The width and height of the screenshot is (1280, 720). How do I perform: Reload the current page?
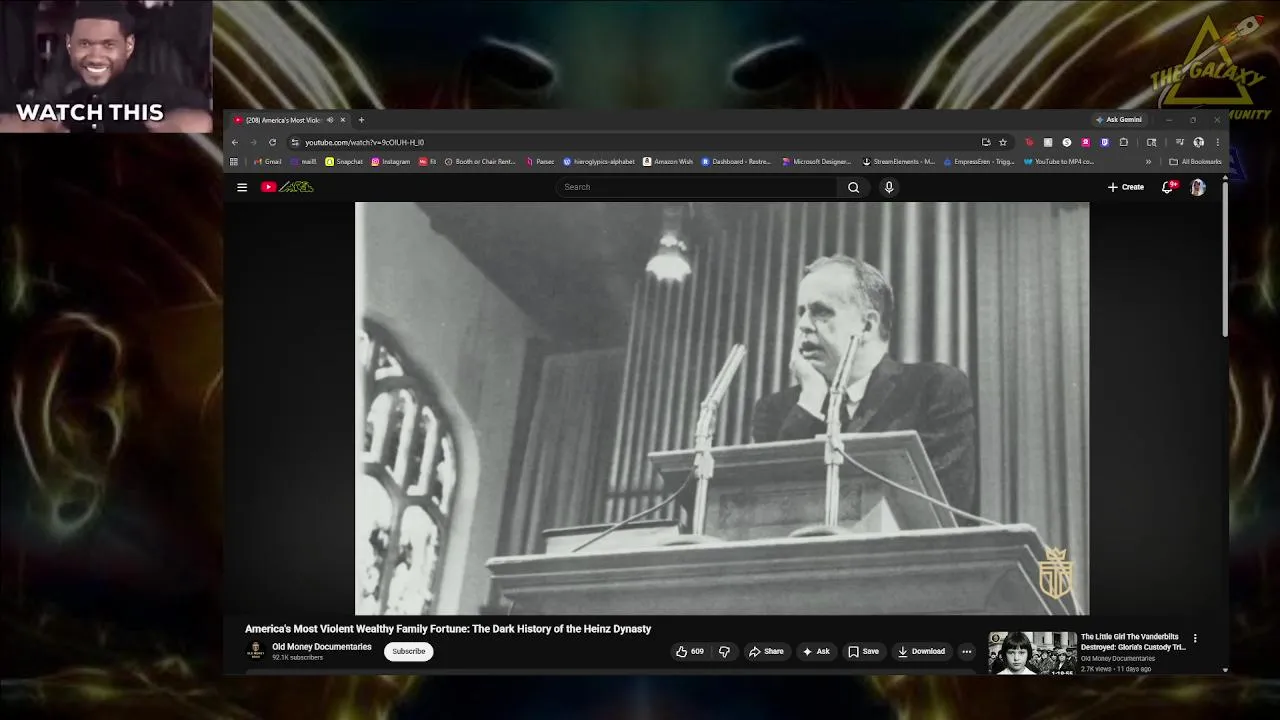pos(272,142)
